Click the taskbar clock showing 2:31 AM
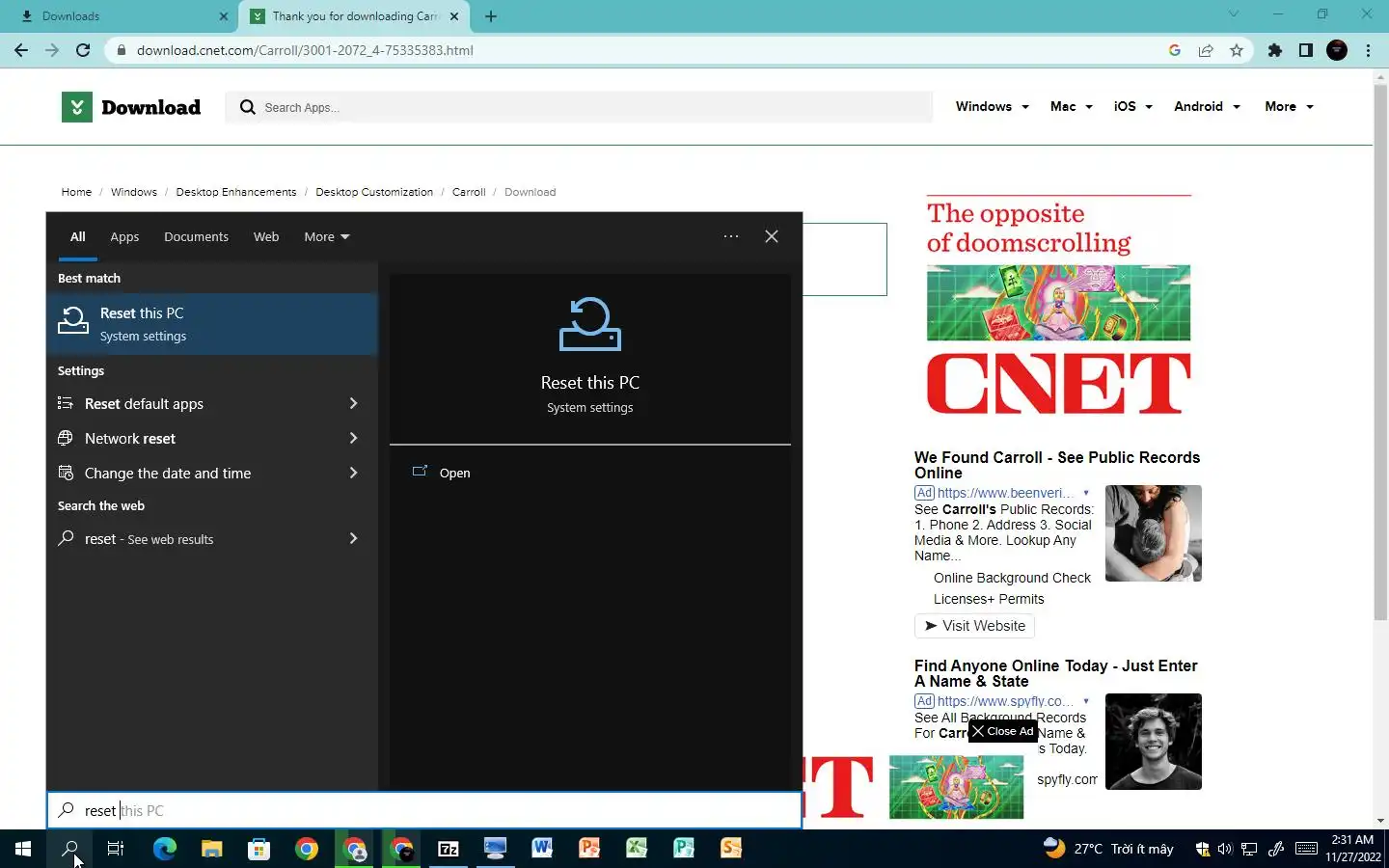This screenshot has width=1389, height=868. click(1352, 849)
